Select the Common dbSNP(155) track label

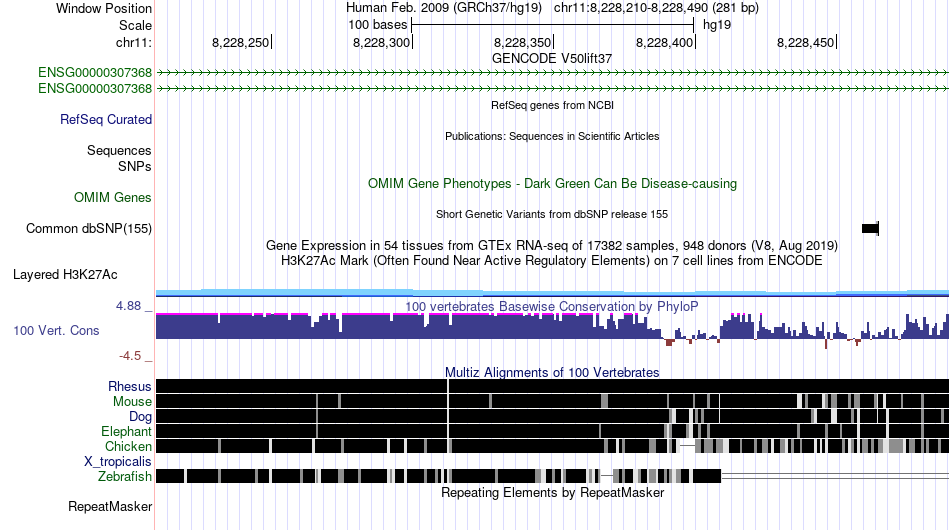tap(88, 228)
